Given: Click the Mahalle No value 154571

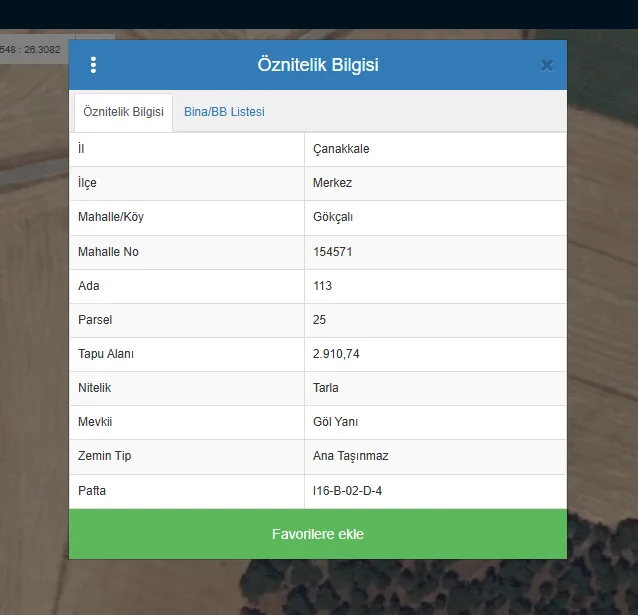Looking at the screenshot, I should [332, 252].
